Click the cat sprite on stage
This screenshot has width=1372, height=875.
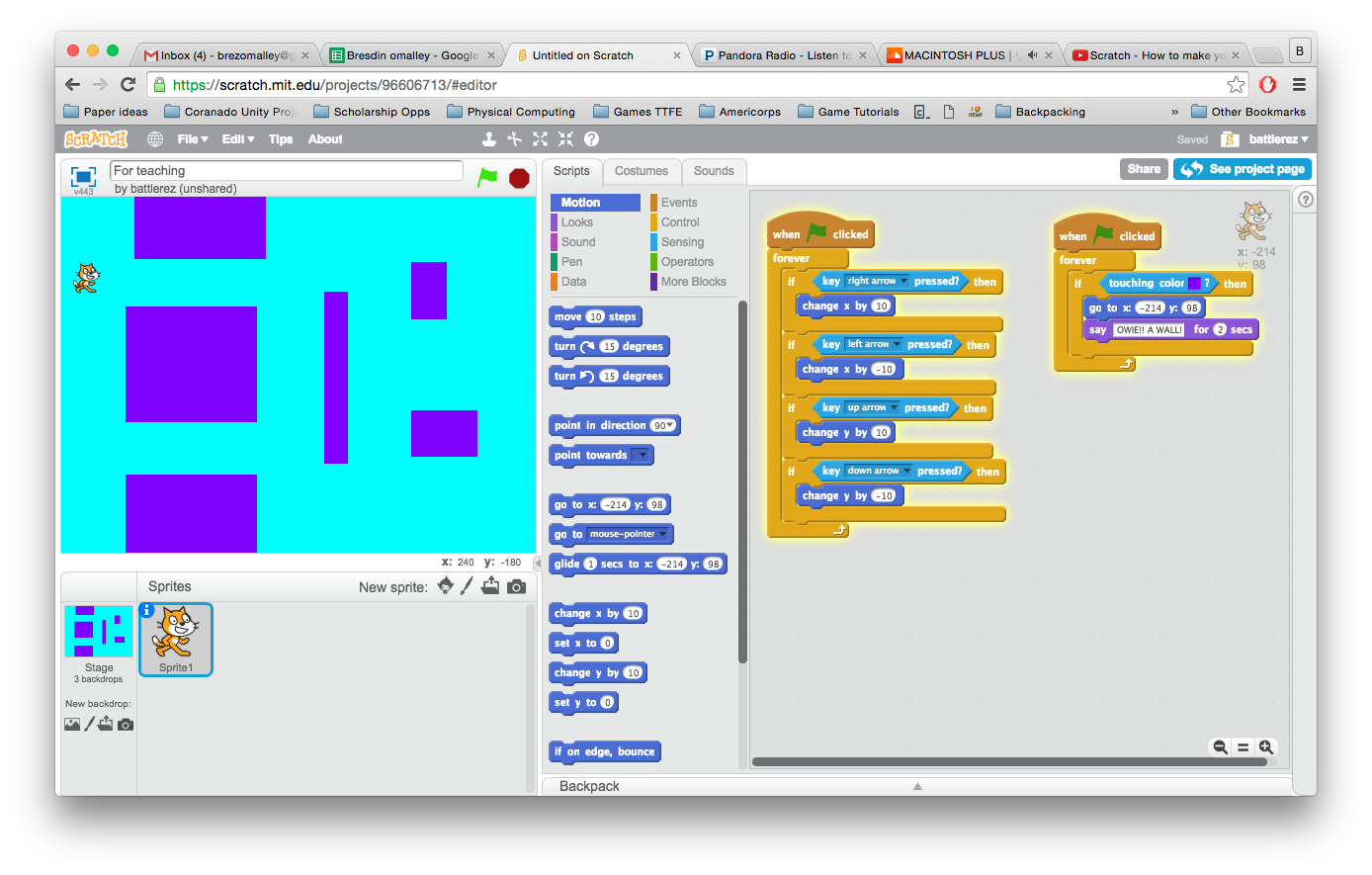86,278
